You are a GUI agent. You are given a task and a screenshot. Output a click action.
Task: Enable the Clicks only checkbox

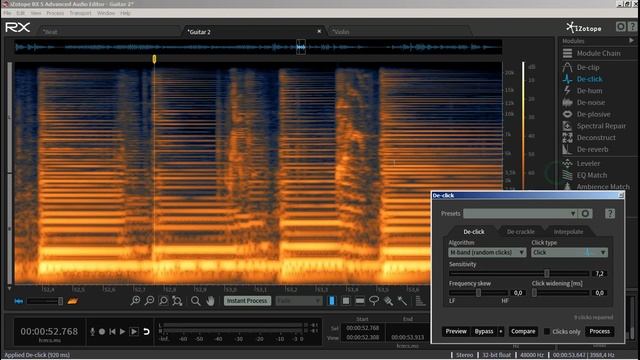(547, 331)
